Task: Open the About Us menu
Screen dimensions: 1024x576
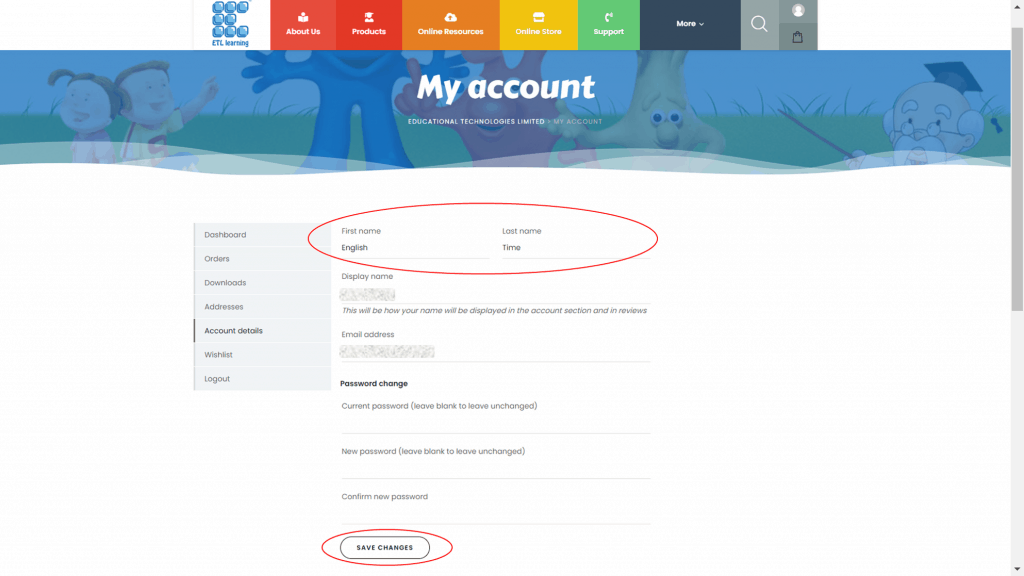Action: pos(303,24)
